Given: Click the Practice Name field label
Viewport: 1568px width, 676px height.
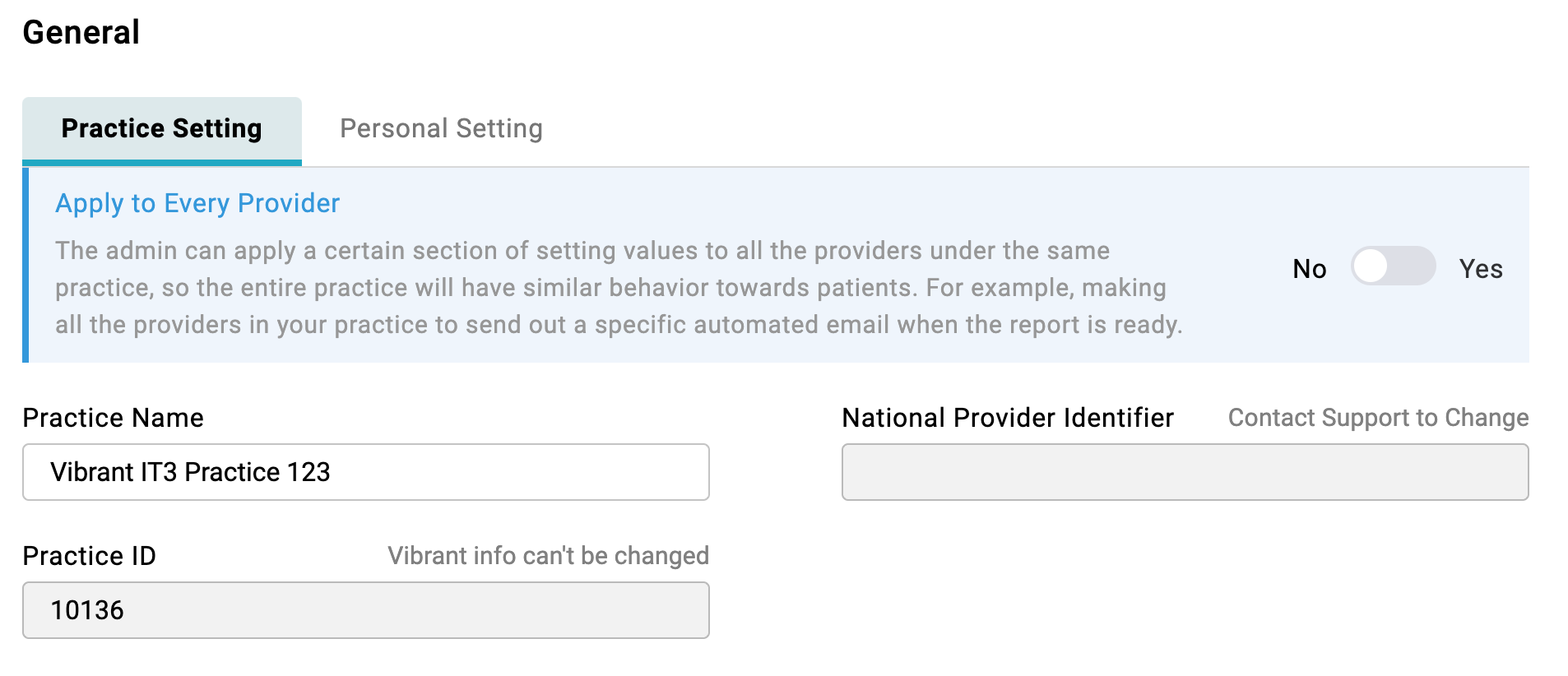Looking at the screenshot, I should (114, 418).
